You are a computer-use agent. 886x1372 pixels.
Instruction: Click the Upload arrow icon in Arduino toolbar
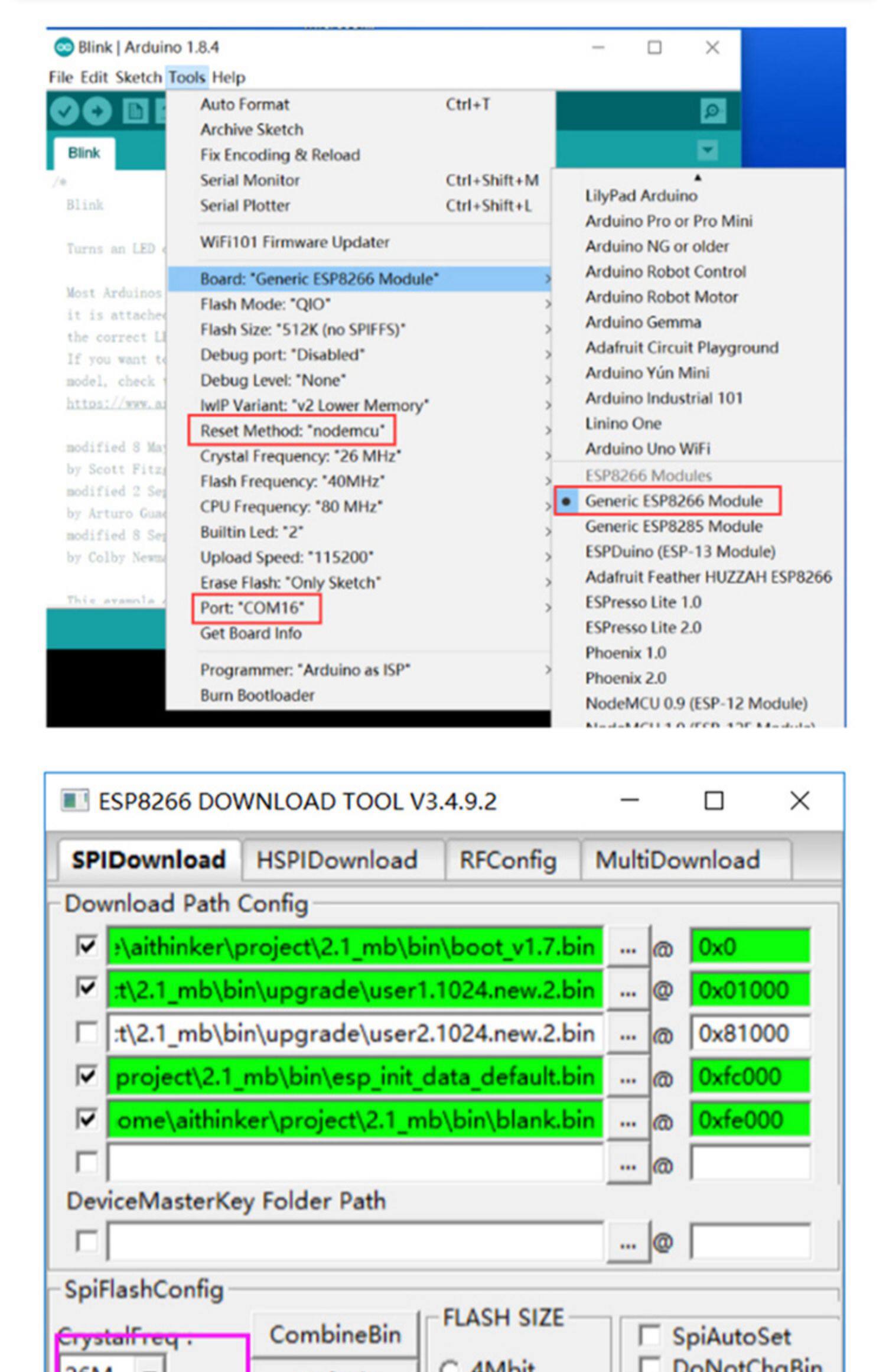[97, 111]
